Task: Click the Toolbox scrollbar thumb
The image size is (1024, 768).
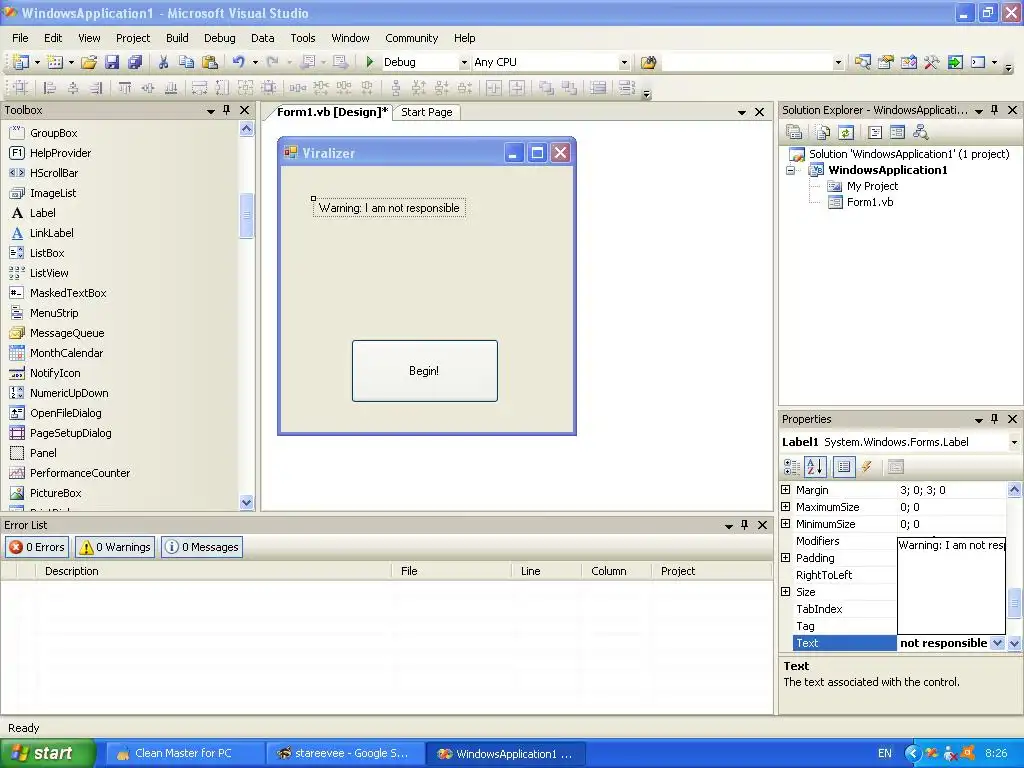Action: click(246, 216)
